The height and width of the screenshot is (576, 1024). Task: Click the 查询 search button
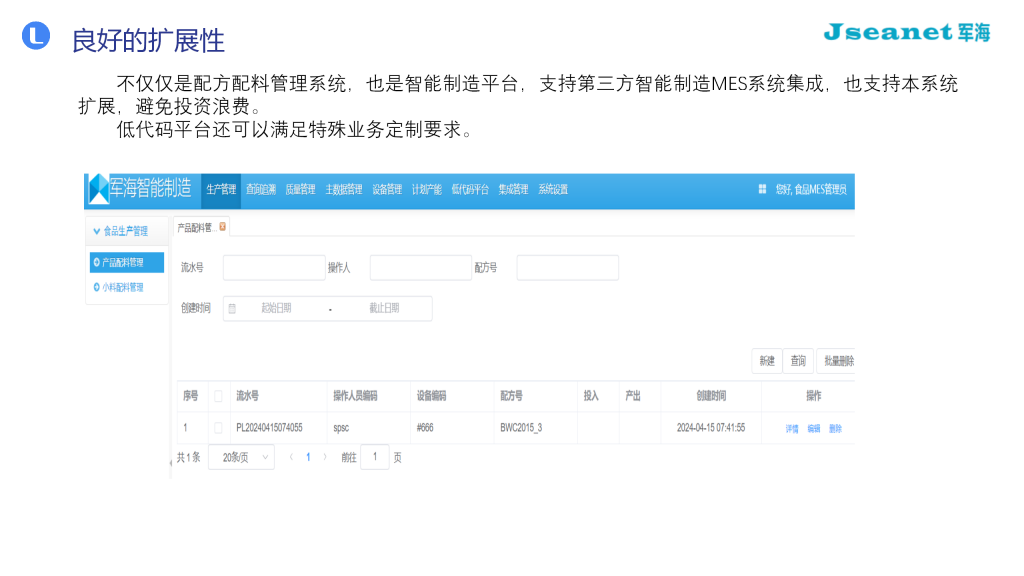[x=797, y=360]
